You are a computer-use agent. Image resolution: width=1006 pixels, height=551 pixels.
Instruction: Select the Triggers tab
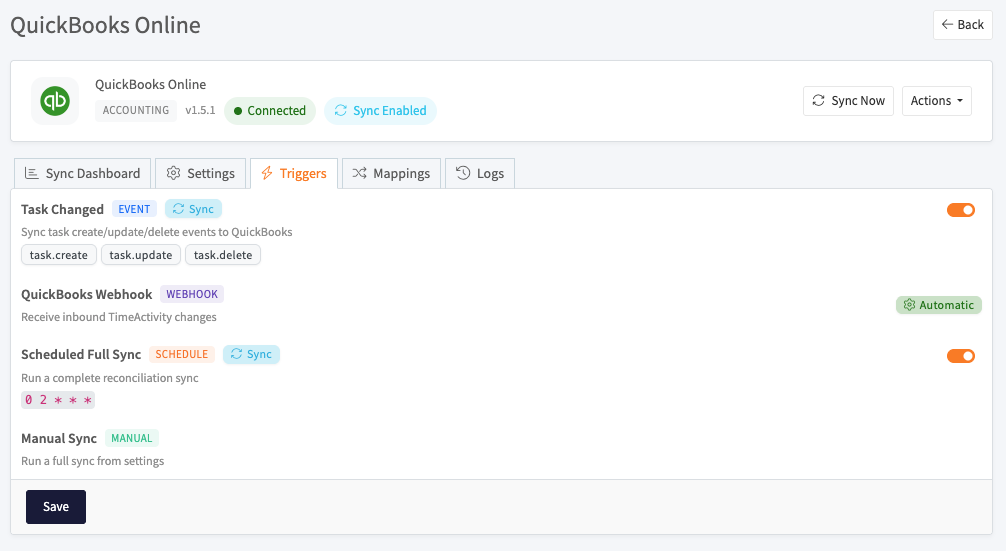pyautogui.click(x=294, y=173)
